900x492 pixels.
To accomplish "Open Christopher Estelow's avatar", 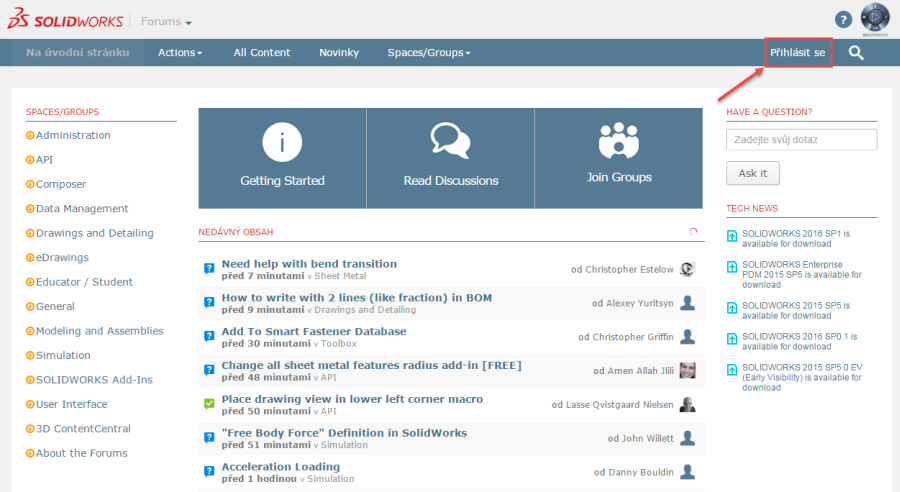I will coord(687,269).
